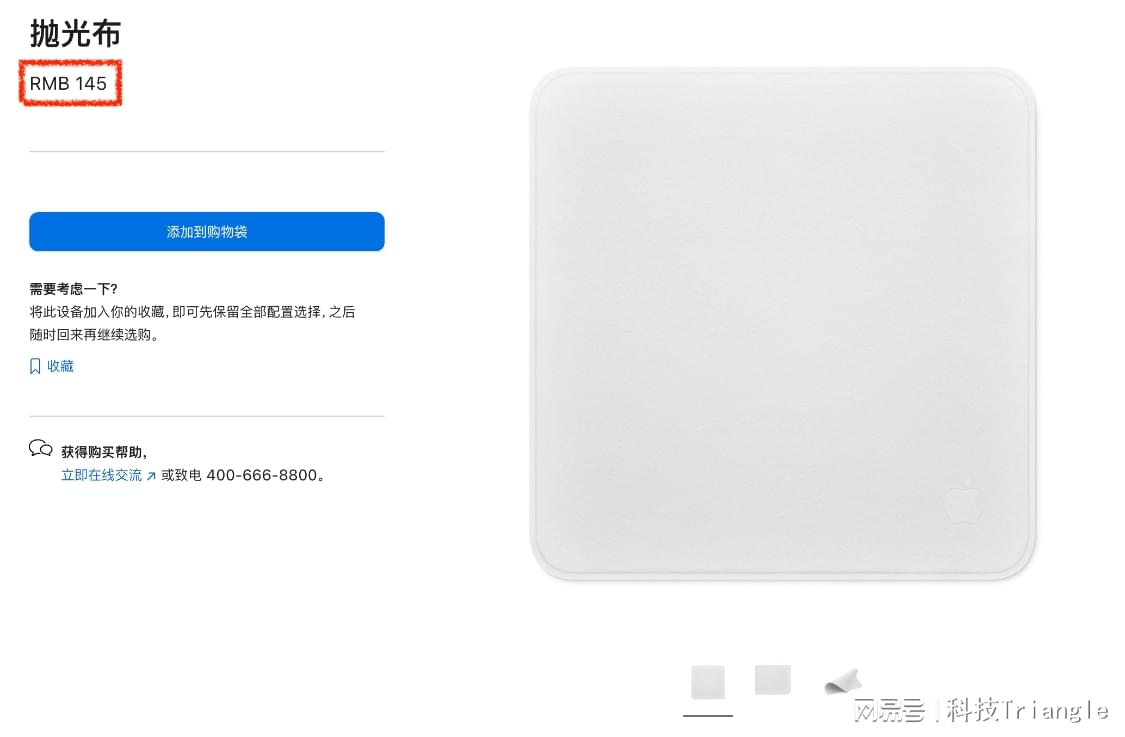
Task: Click the 科技Triangle watermark text
Action: point(1027,710)
